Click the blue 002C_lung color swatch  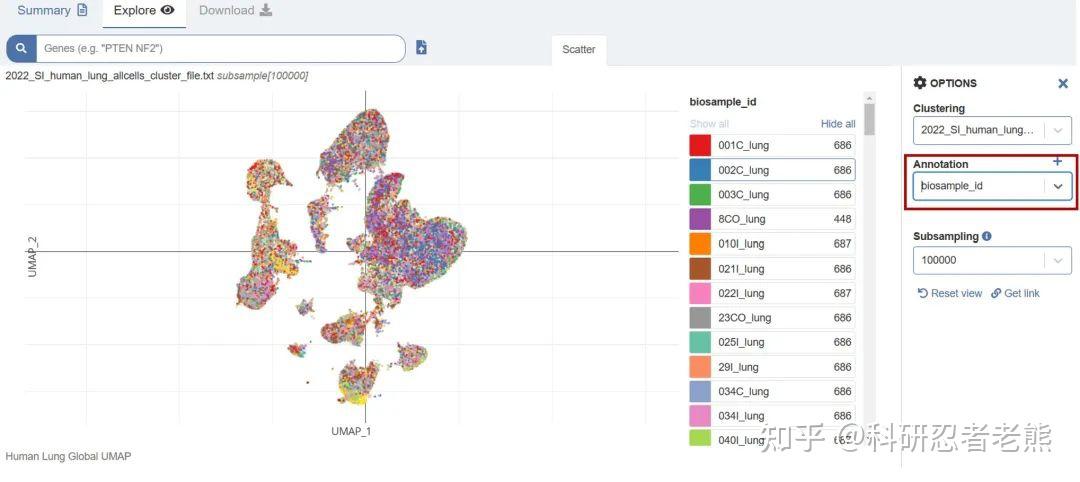click(700, 170)
